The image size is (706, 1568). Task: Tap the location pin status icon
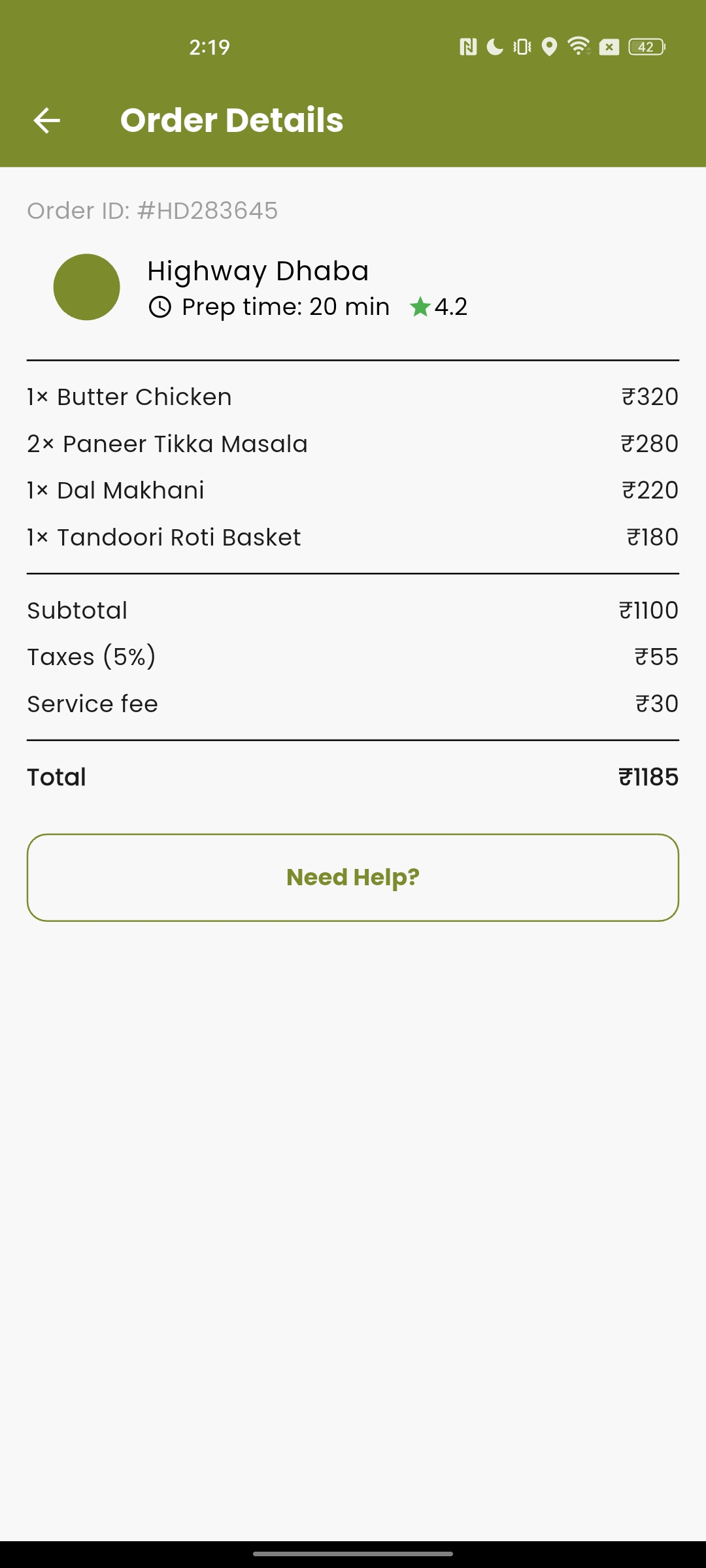point(550,47)
